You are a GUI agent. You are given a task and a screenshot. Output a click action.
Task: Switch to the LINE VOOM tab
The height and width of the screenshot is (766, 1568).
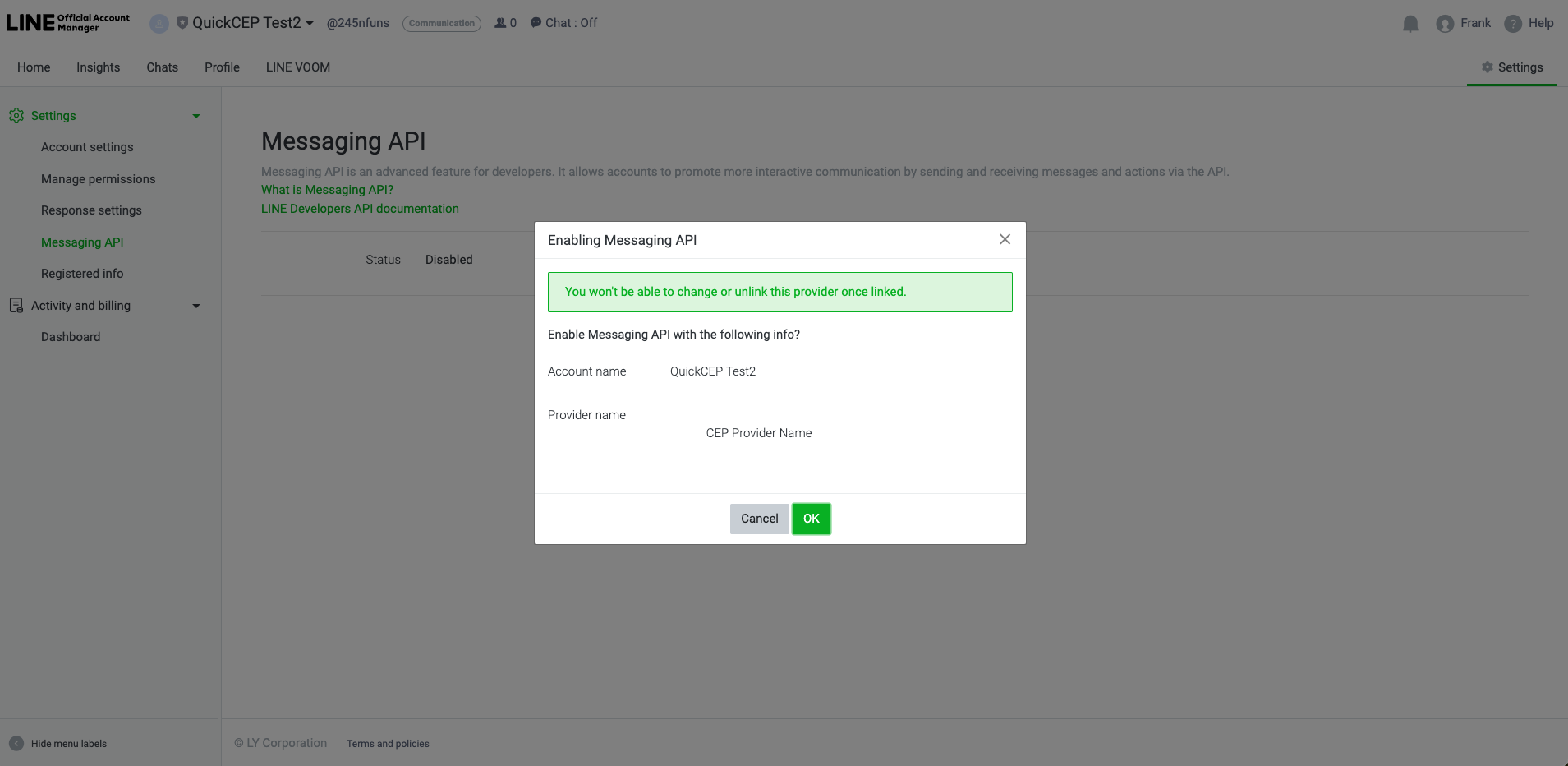coord(298,67)
